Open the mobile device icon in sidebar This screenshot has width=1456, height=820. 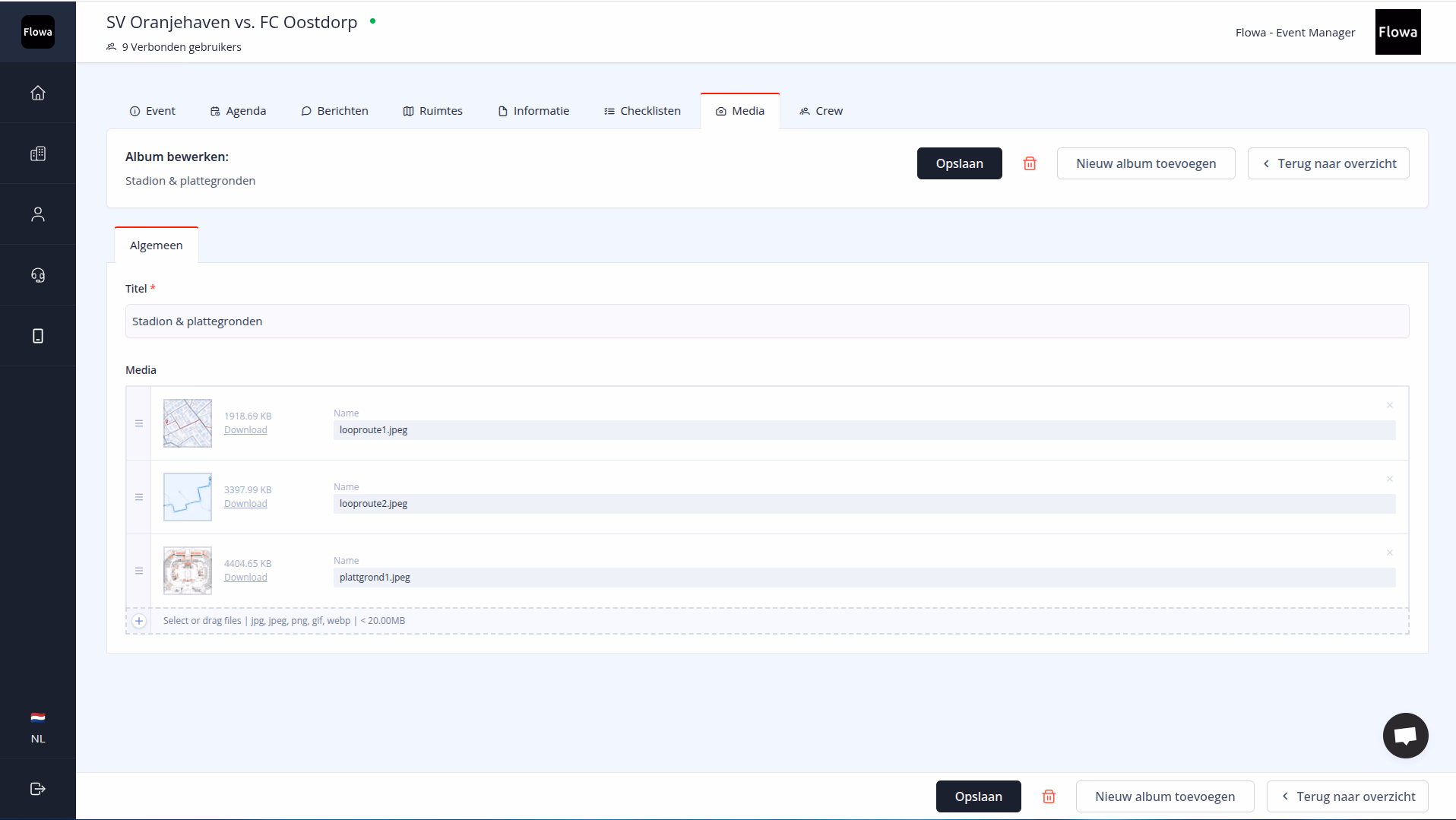tap(38, 336)
